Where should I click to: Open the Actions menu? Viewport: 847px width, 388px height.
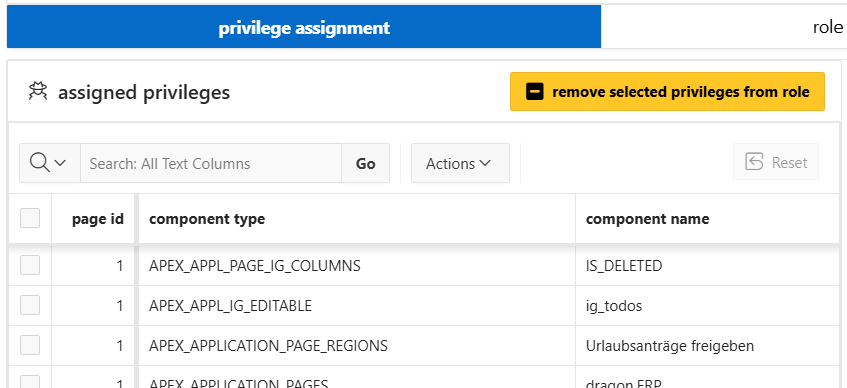click(x=460, y=163)
